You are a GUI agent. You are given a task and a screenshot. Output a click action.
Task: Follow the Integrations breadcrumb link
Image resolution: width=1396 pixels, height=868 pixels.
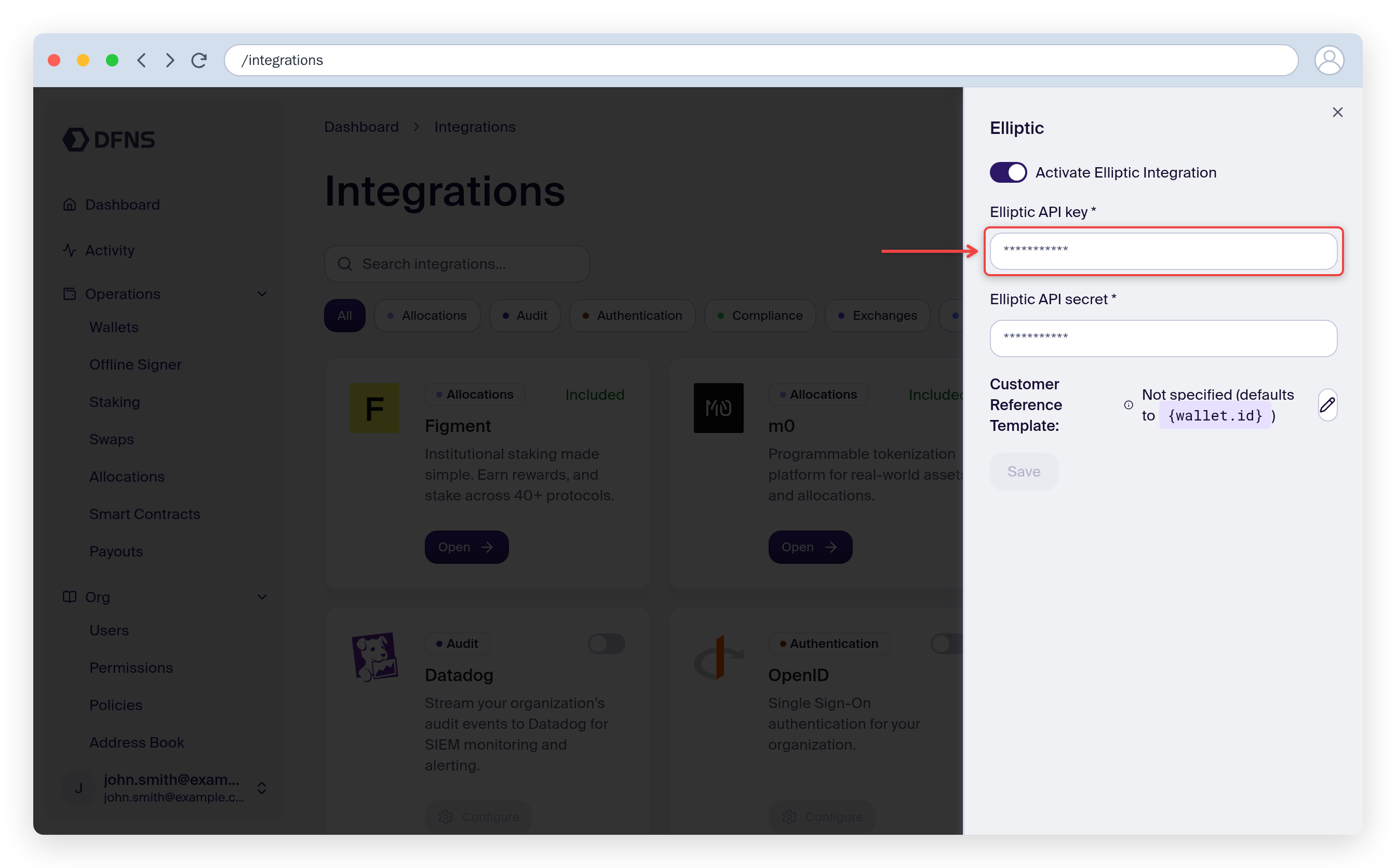point(475,127)
